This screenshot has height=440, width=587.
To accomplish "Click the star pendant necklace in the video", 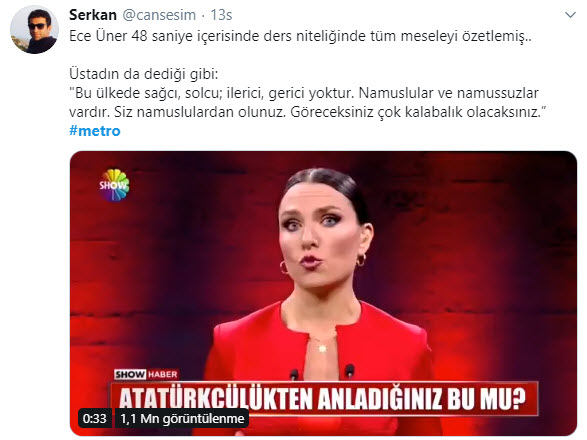I will (x=322, y=348).
